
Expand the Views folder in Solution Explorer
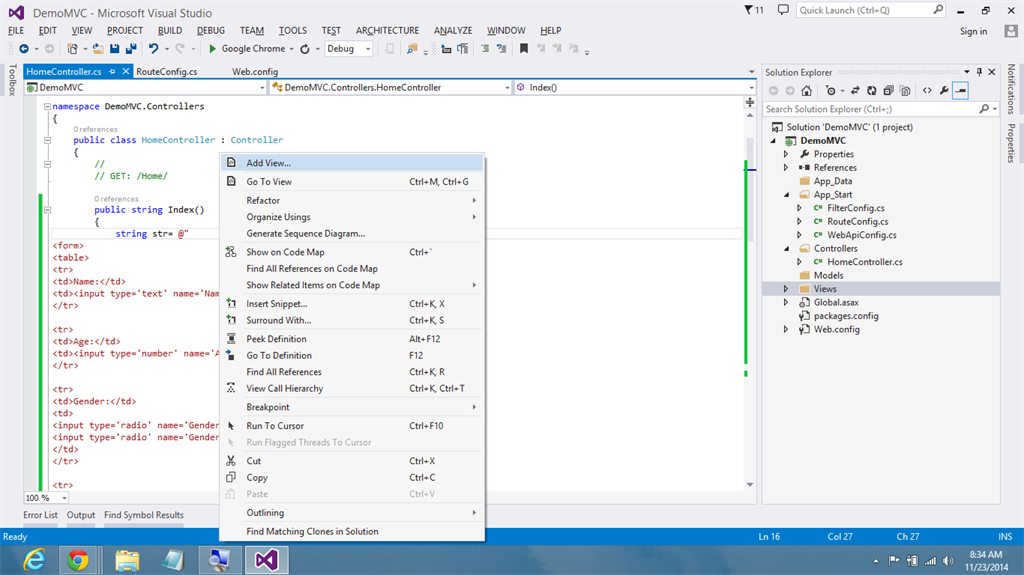786,289
